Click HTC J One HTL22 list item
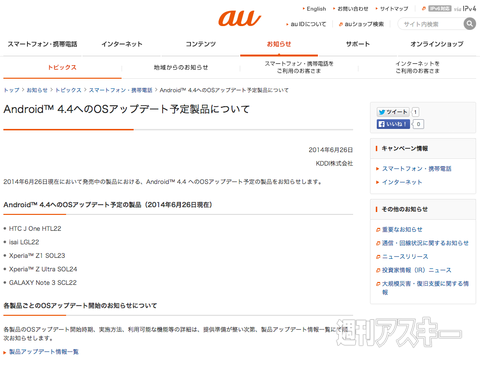480x366 pixels. [x=35, y=229]
